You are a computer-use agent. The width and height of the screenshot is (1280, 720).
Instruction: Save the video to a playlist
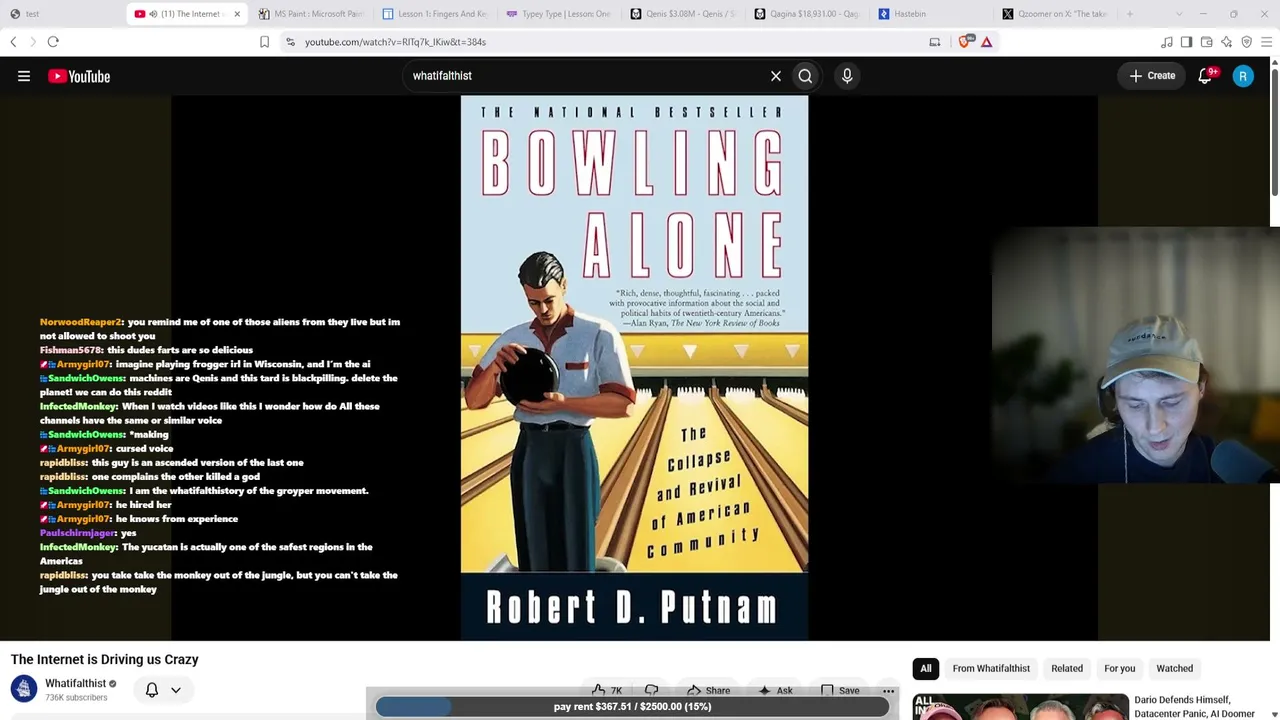[x=840, y=690]
